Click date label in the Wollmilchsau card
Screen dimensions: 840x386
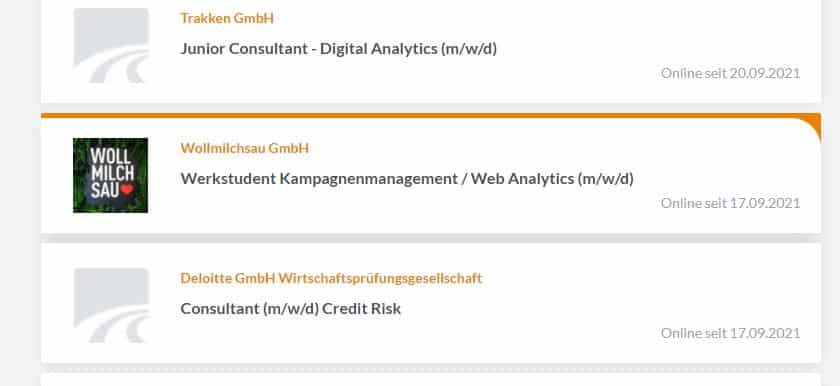[730, 203]
